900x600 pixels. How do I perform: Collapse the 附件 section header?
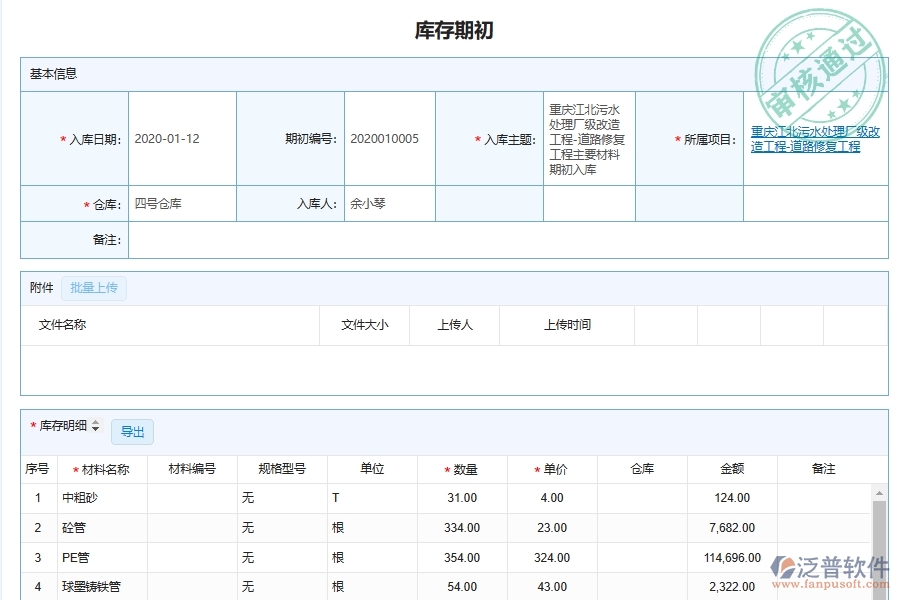[41, 288]
